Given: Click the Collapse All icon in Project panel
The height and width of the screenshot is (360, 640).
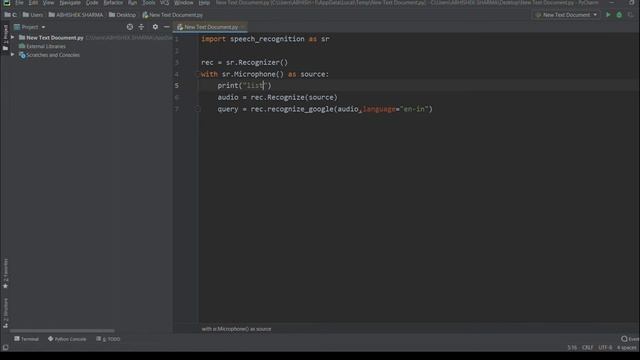Looking at the screenshot, I should pos(141,27).
